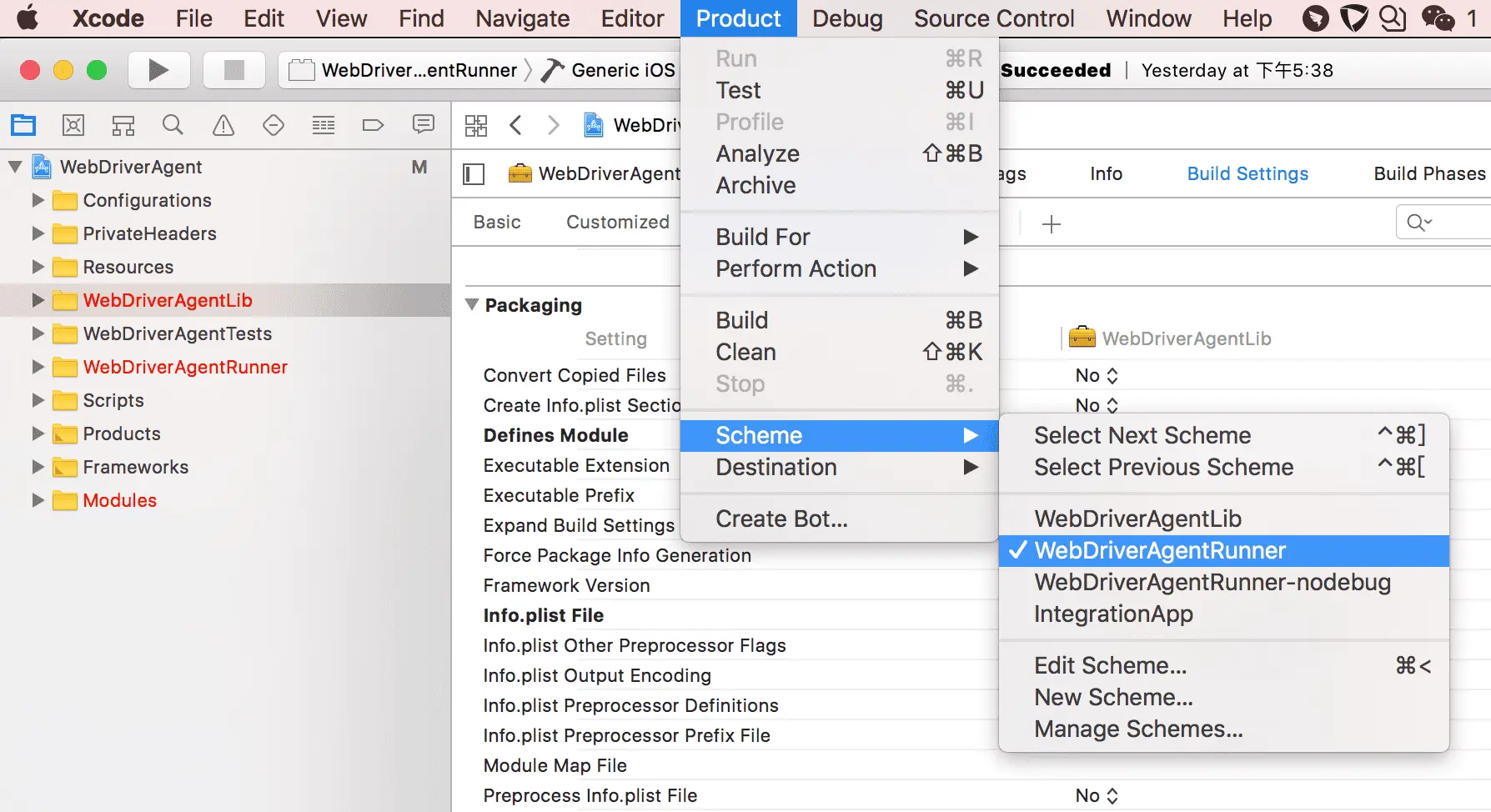Switch to the Info tab
Image resolution: width=1491 pixels, height=812 pixels.
(x=1106, y=173)
